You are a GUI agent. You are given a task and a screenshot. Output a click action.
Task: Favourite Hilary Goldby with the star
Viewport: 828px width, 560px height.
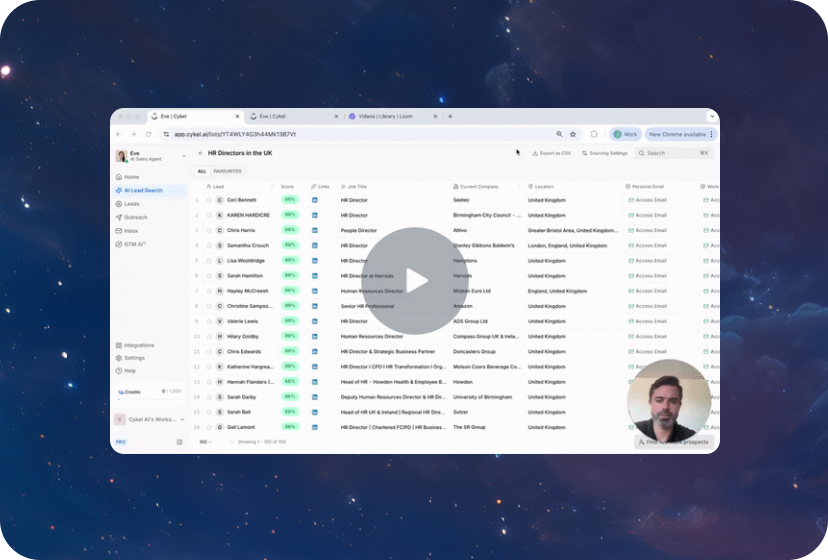tap(209, 337)
